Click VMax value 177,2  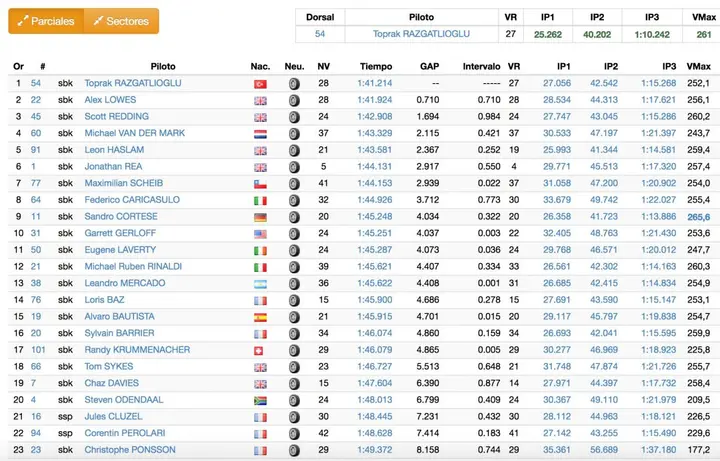[698, 450]
